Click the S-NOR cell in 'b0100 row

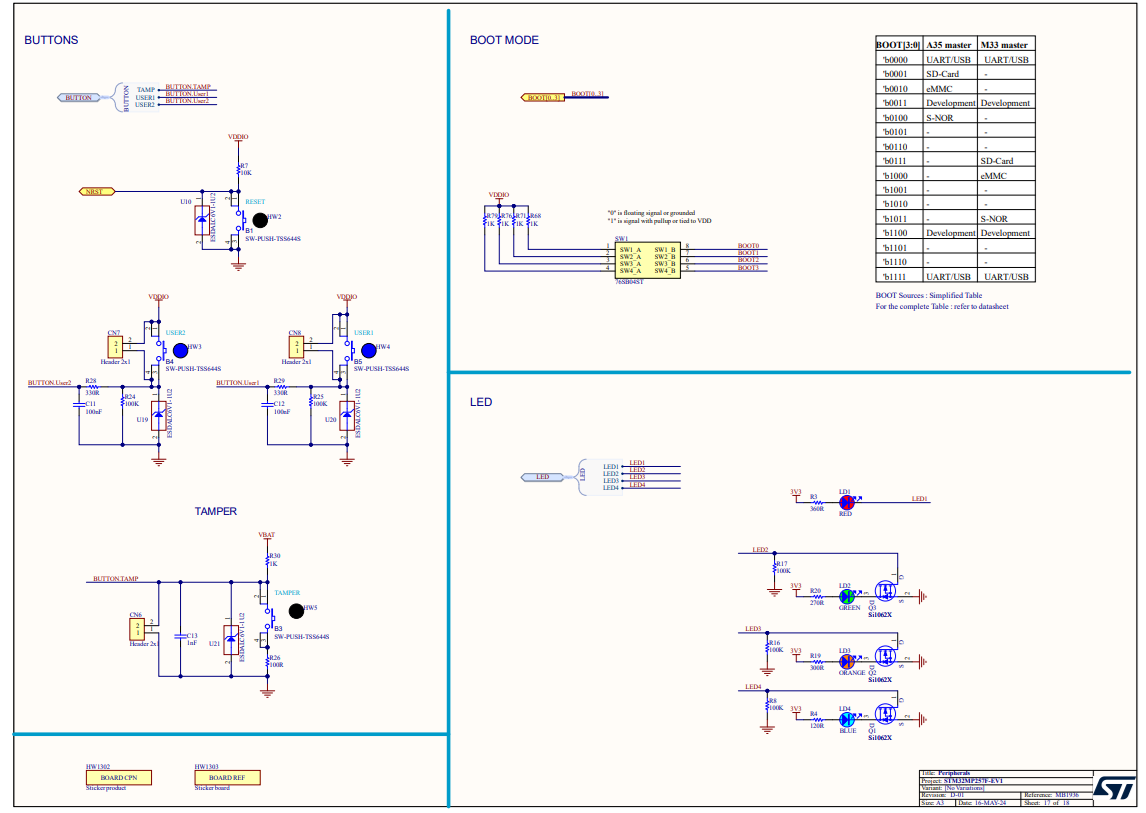pyautogui.click(x=939, y=118)
